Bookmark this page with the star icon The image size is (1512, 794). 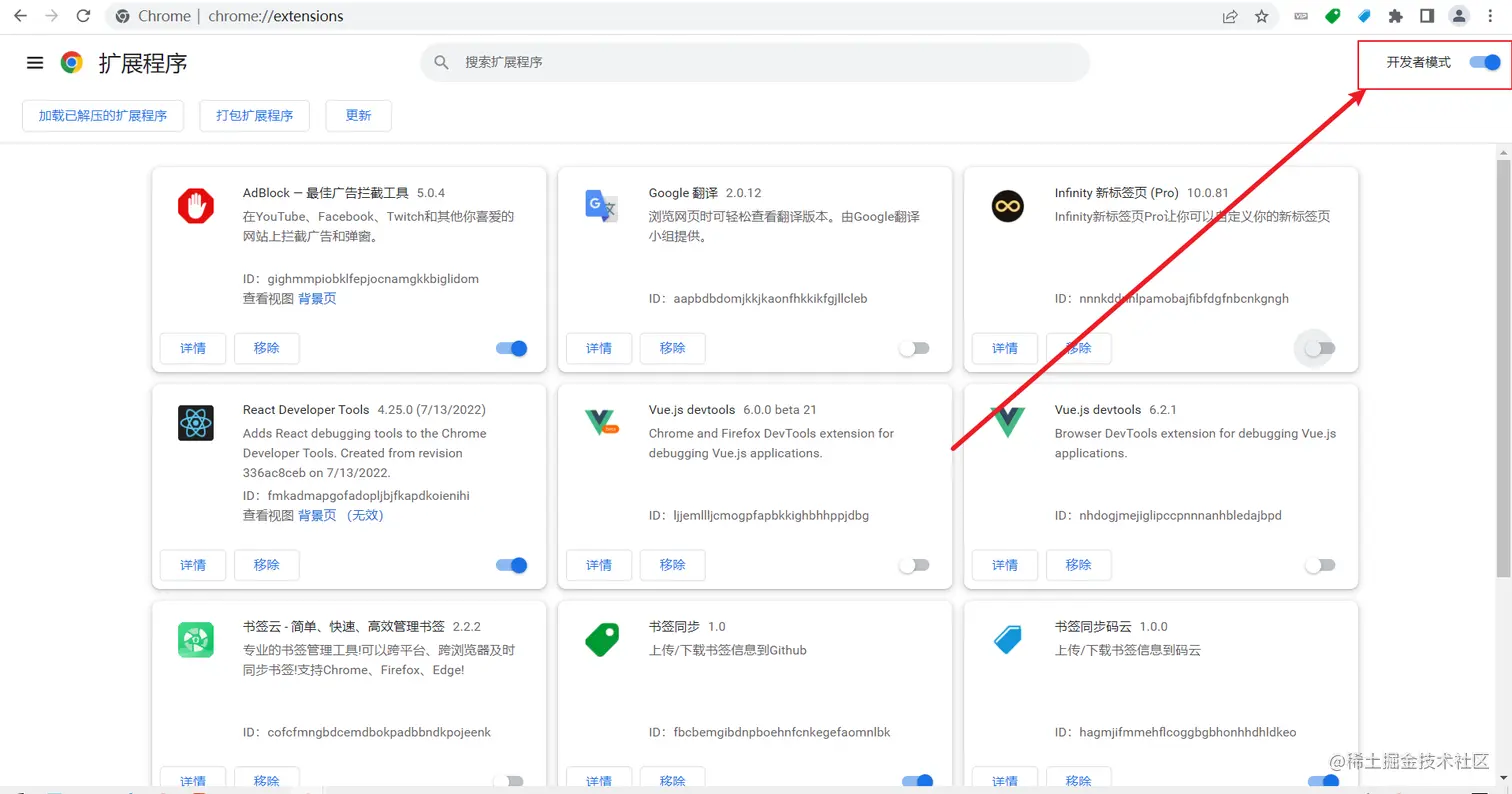(1262, 16)
